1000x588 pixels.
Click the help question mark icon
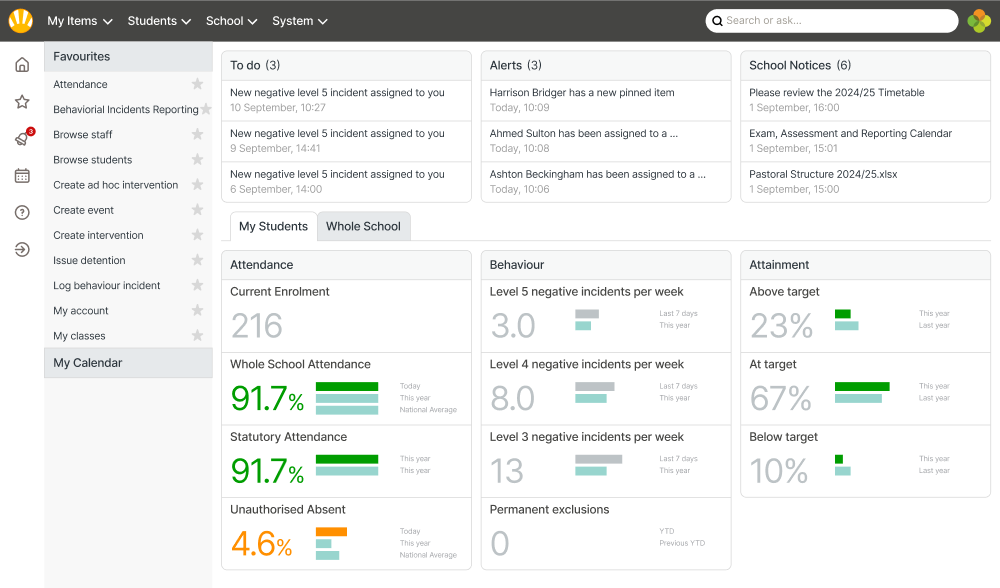(x=22, y=212)
